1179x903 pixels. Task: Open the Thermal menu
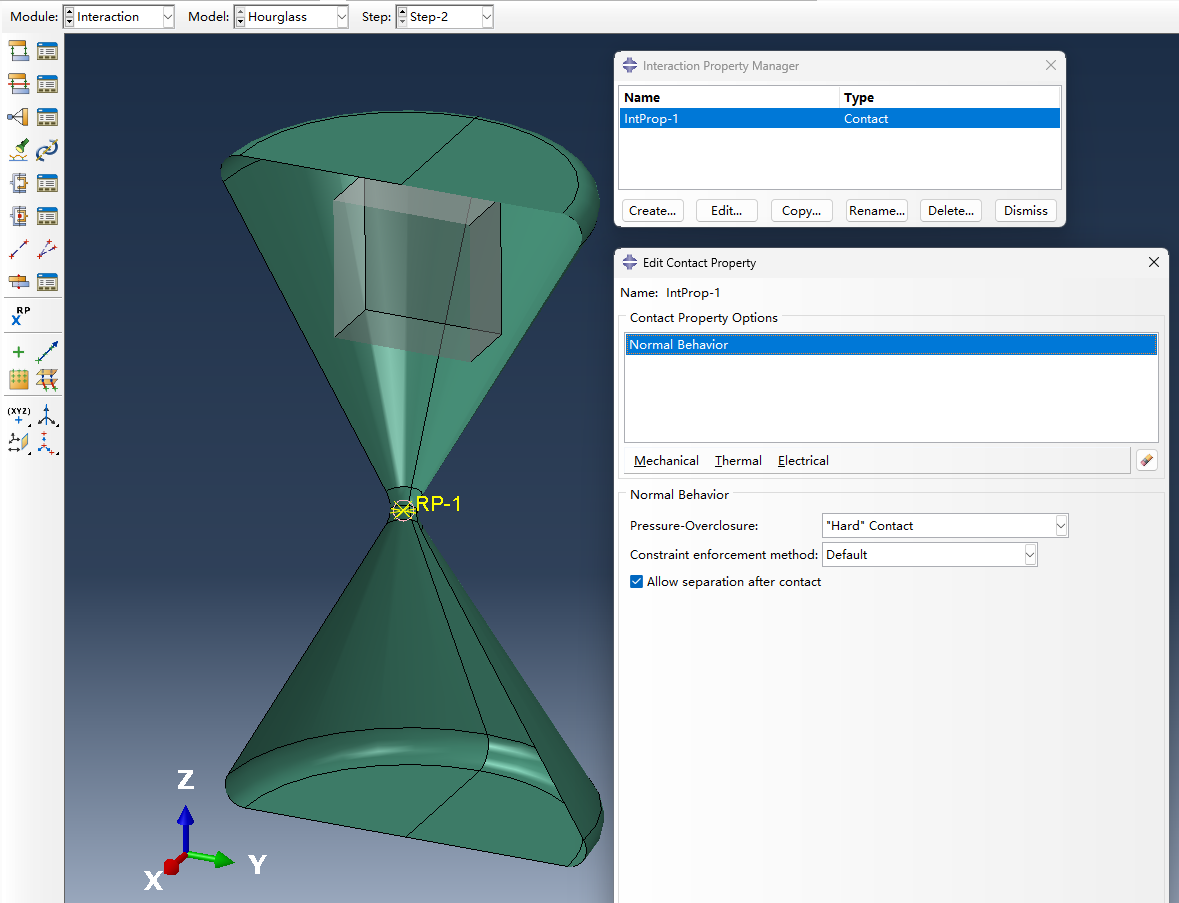(x=738, y=461)
